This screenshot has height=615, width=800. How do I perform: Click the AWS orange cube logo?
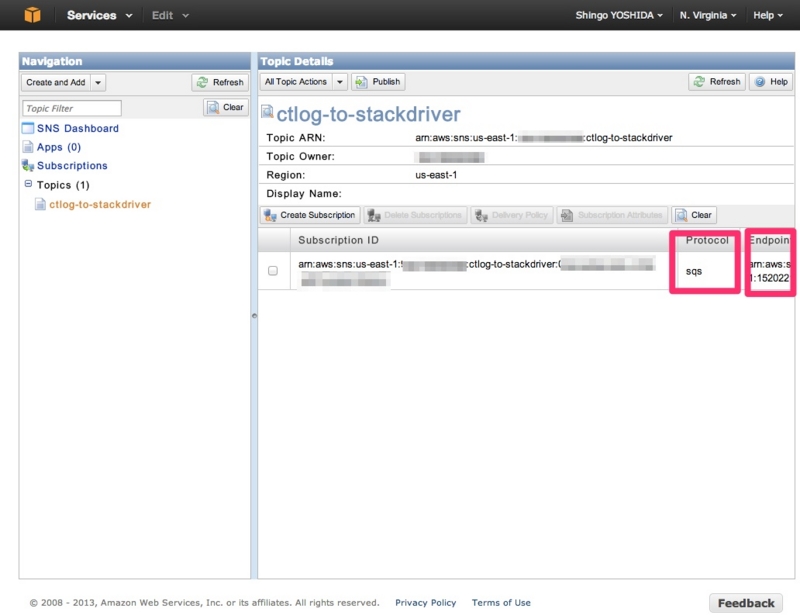[x=33, y=15]
